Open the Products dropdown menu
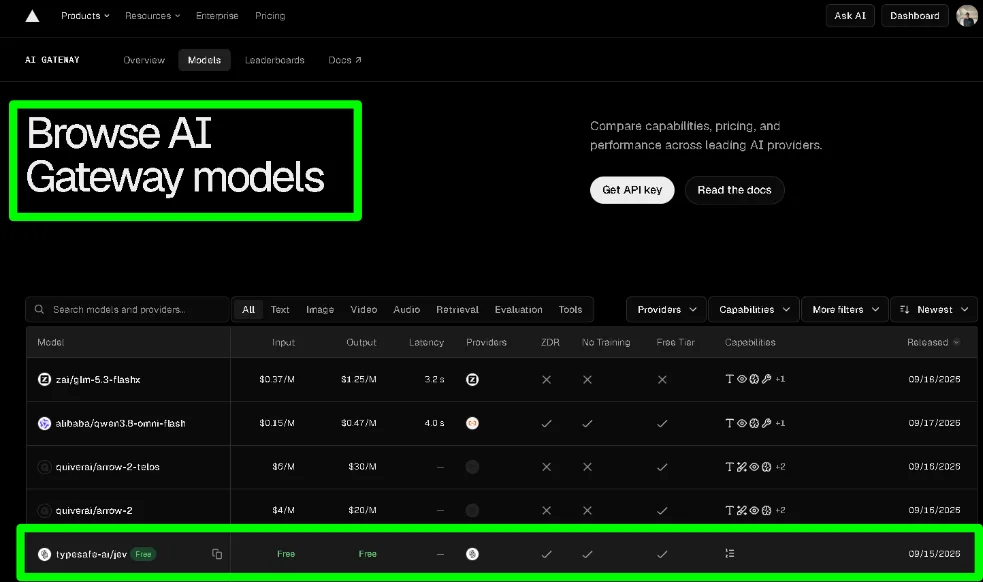This screenshot has width=983, height=582. coord(85,16)
